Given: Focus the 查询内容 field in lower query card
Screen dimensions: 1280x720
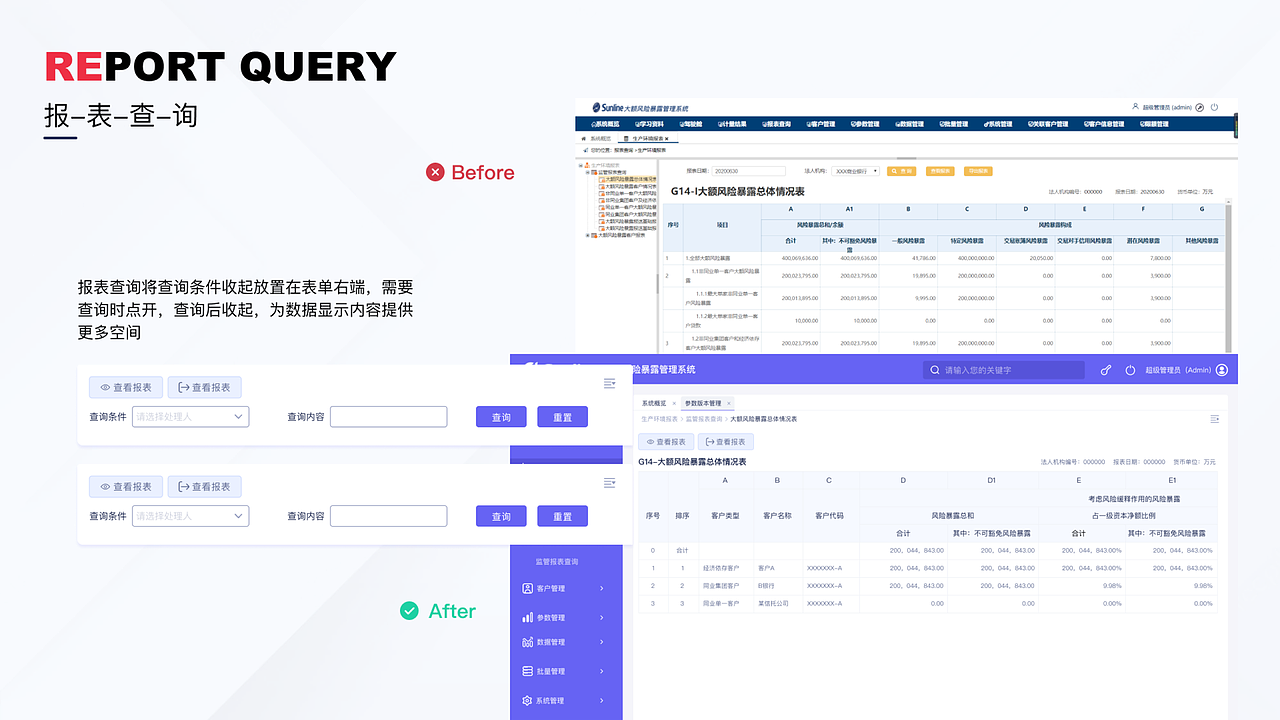Looking at the screenshot, I should click(388, 517).
